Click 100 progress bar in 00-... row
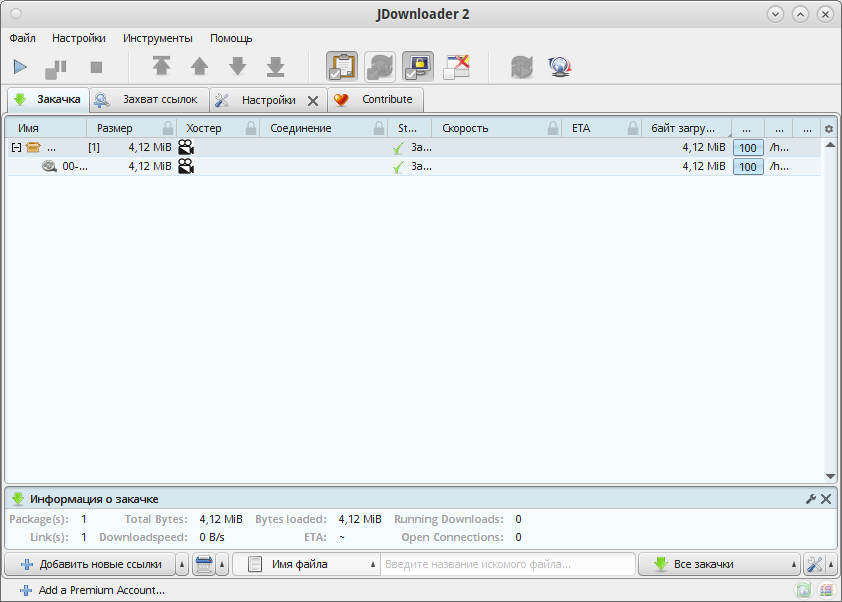Screen dimensions: 842x602 (x=748, y=166)
